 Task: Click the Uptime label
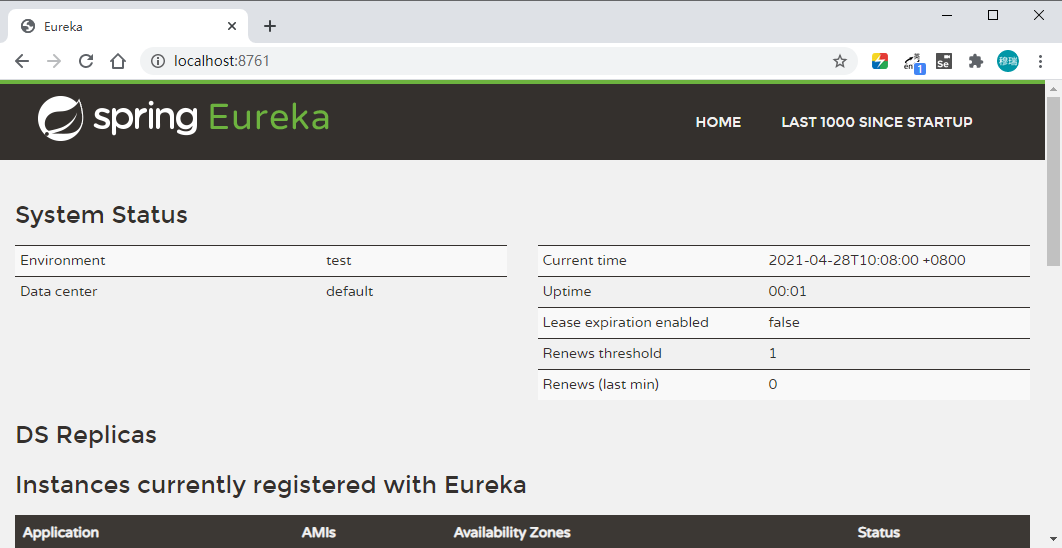[x=567, y=292]
